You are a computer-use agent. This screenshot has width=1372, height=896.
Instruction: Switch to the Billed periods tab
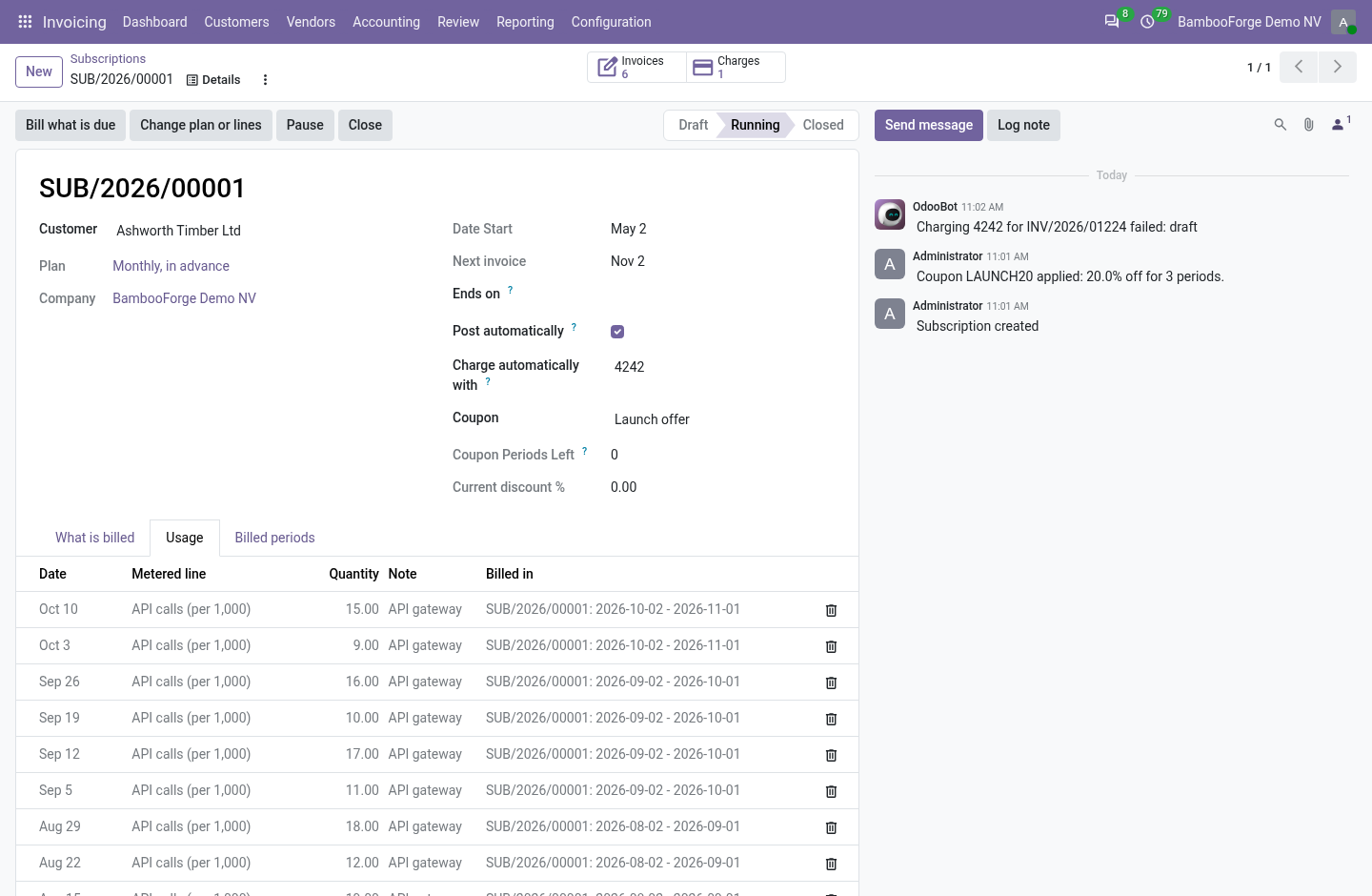coord(274,538)
